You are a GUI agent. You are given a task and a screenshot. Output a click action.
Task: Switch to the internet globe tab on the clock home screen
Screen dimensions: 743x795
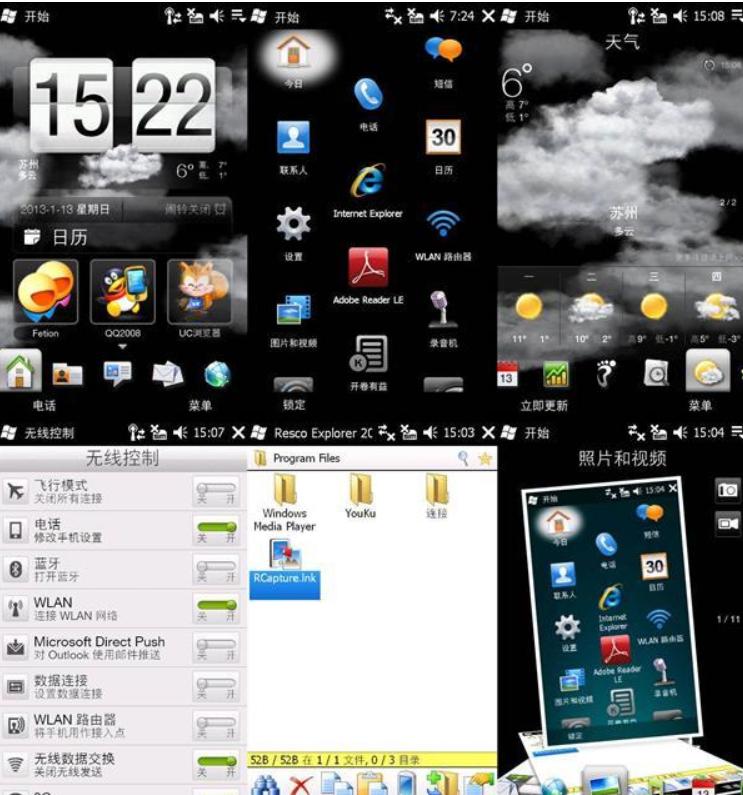pos(218,374)
